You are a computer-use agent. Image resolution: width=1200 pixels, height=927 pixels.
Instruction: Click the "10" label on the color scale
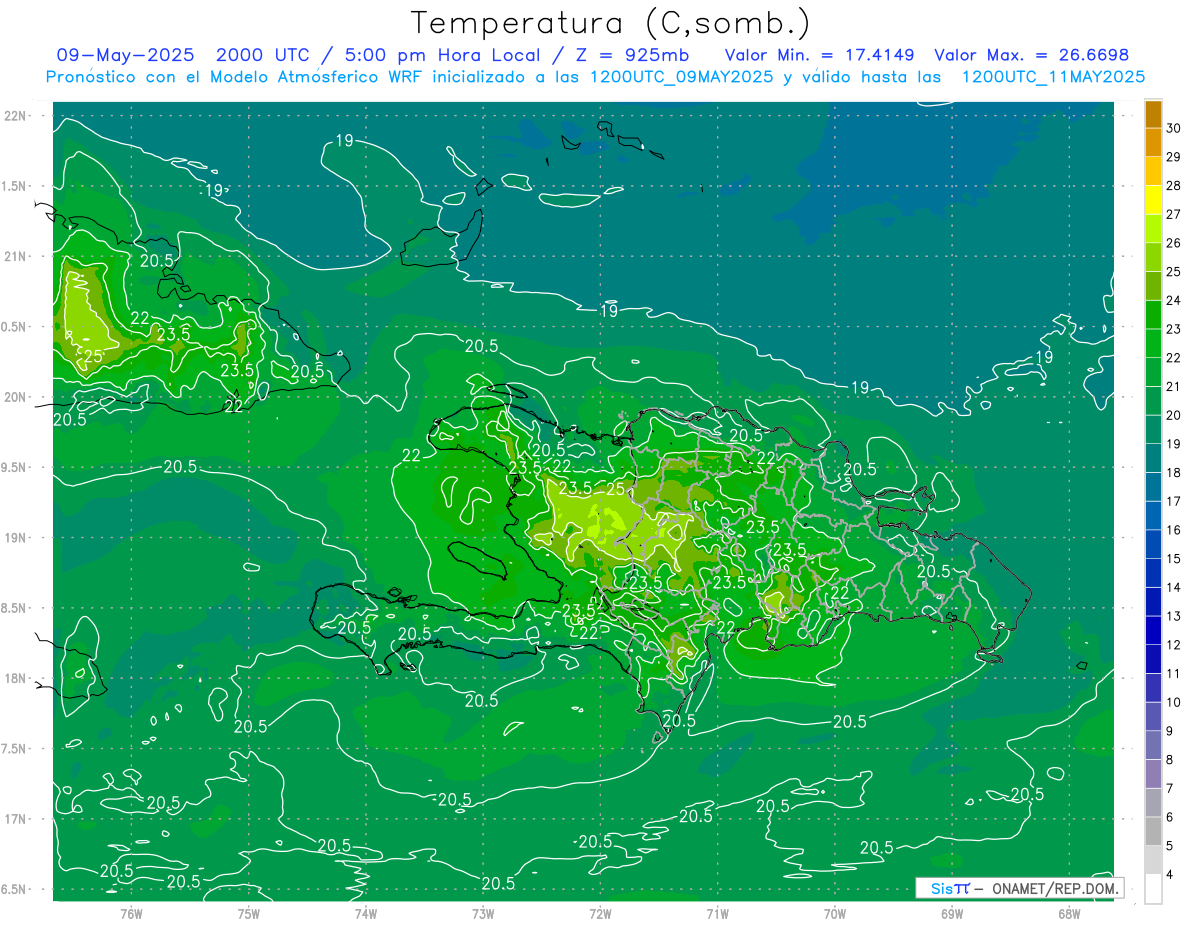[1173, 702]
